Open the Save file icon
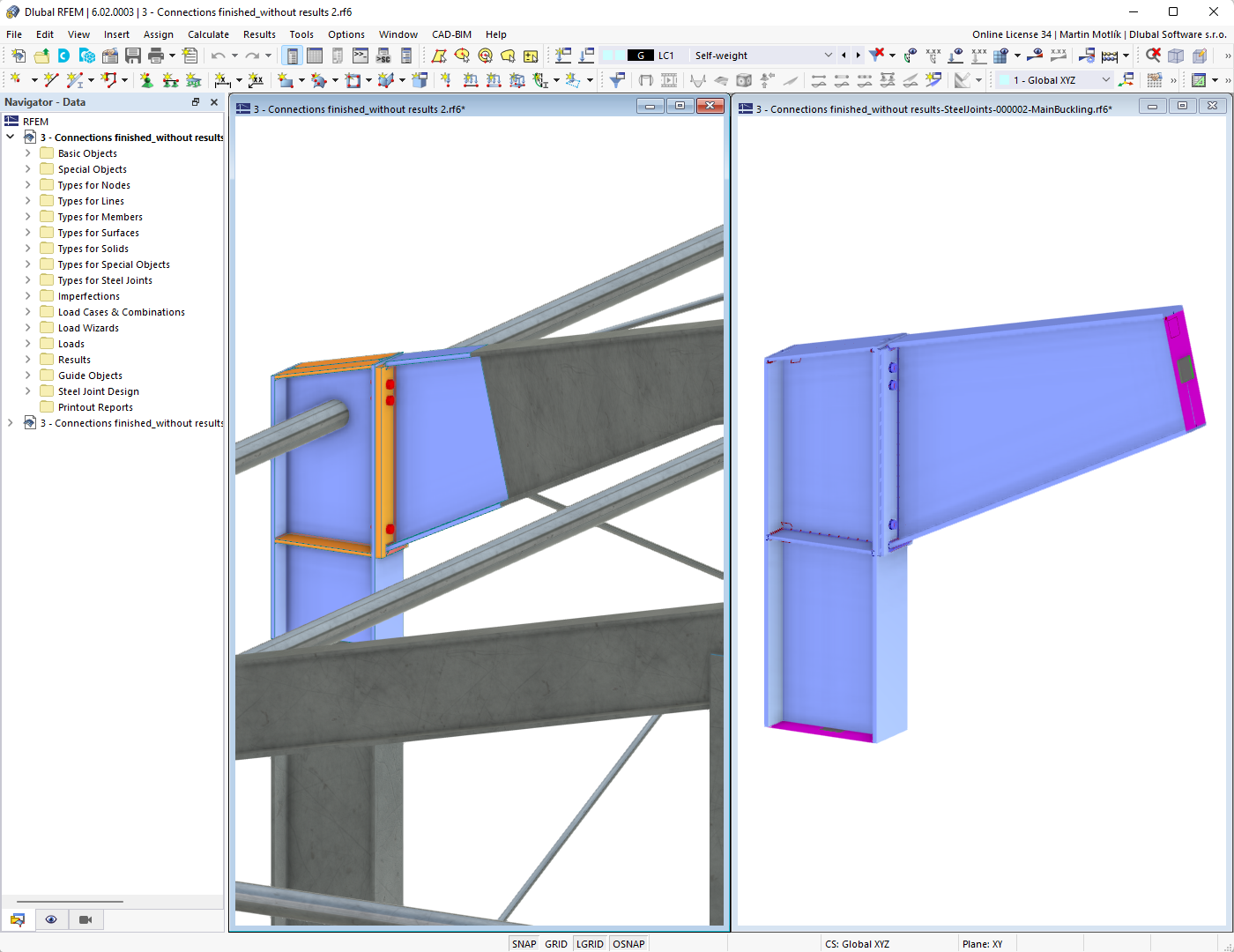Image resolution: width=1234 pixels, height=952 pixels. click(x=132, y=55)
